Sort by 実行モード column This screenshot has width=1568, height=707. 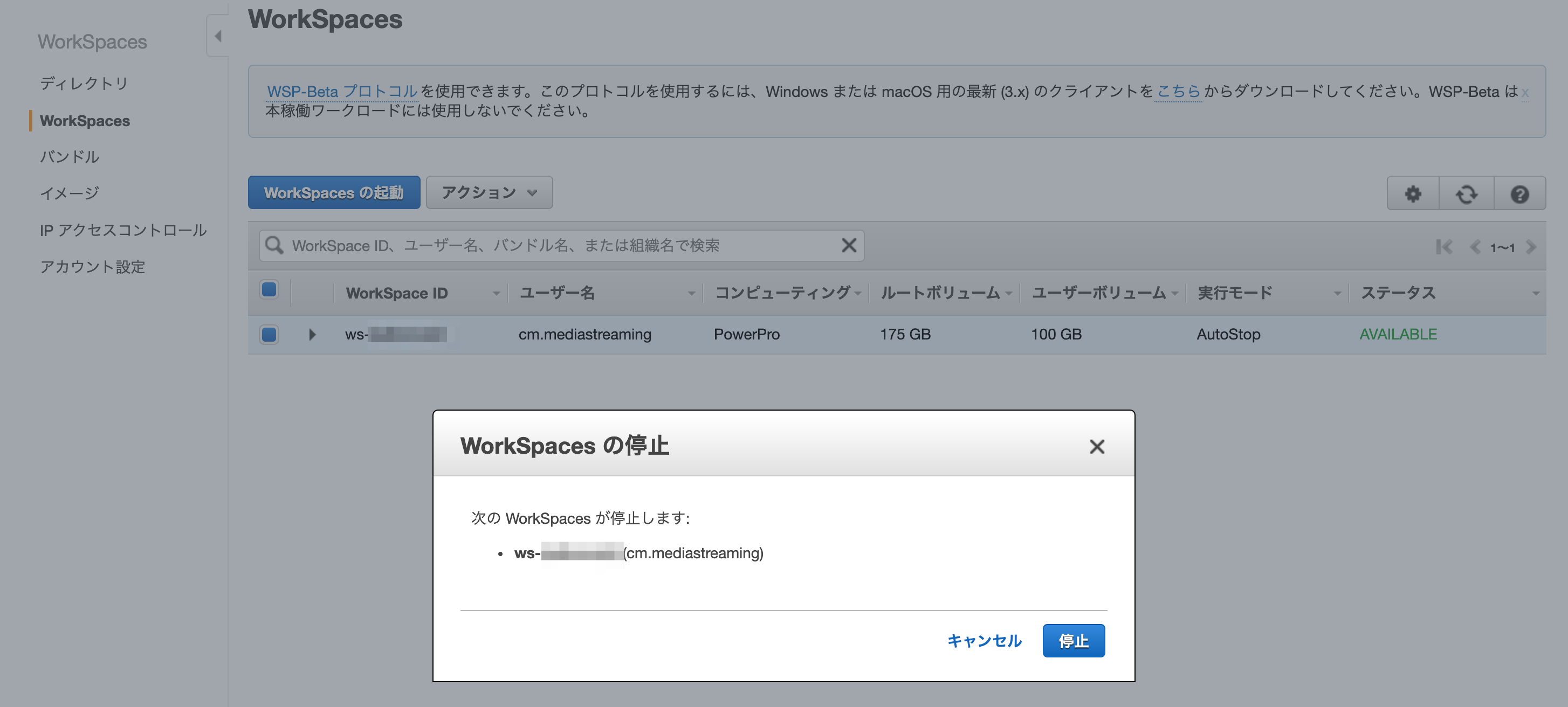1234,293
